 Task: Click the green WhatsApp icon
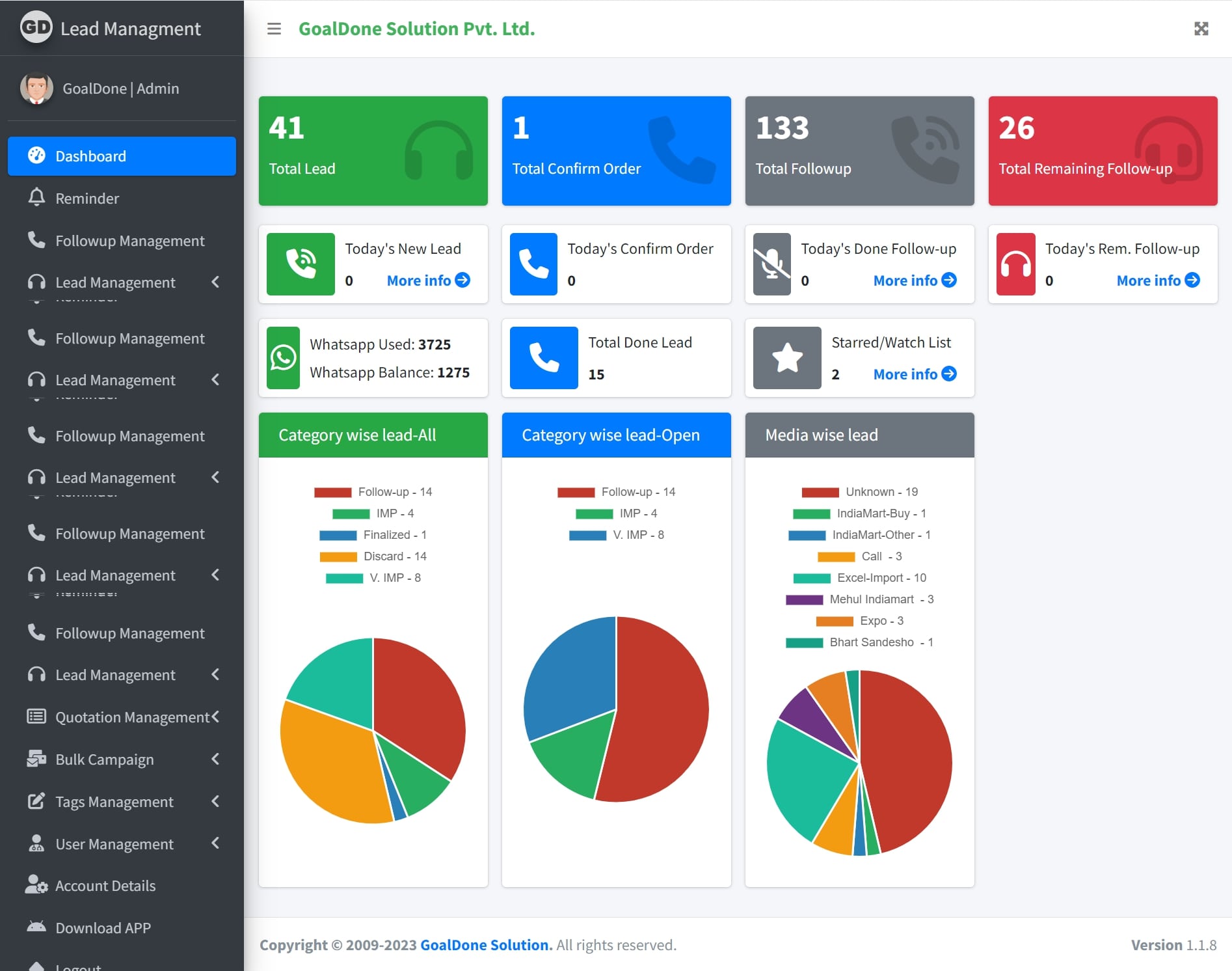pyautogui.click(x=283, y=358)
